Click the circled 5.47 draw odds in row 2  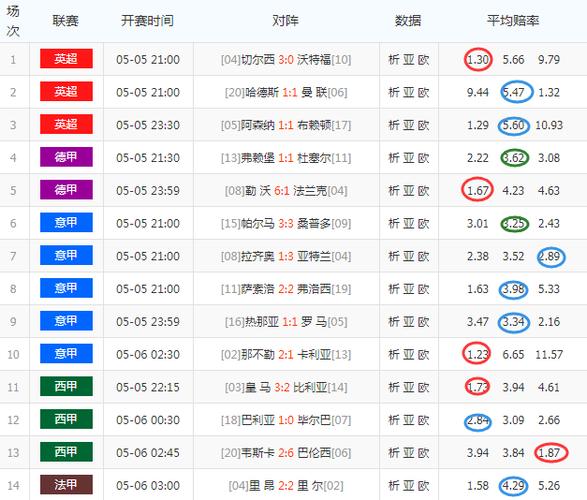(x=517, y=92)
